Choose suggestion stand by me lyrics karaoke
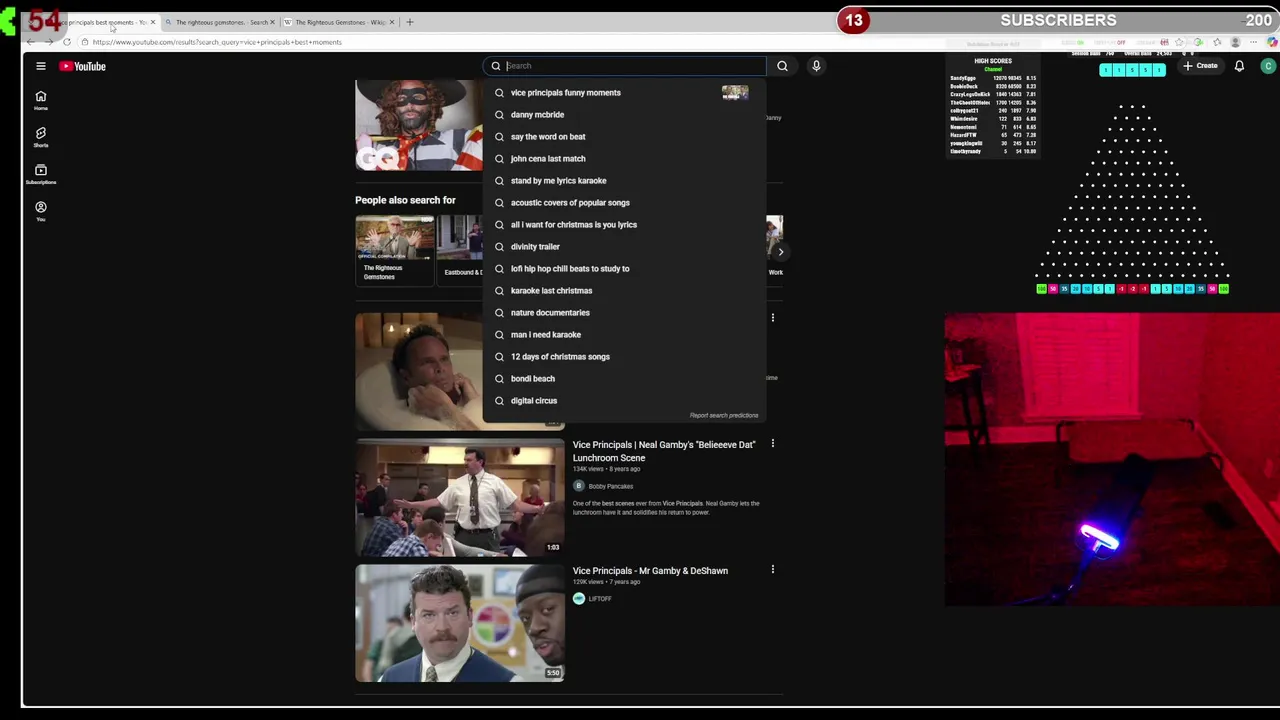 (x=625, y=180)
